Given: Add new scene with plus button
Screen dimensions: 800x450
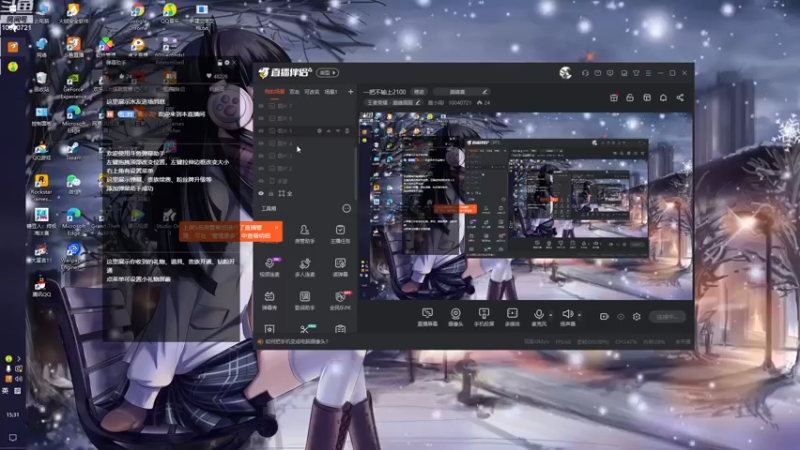Looking at the screenshot, I should click(x=351, y=92).
